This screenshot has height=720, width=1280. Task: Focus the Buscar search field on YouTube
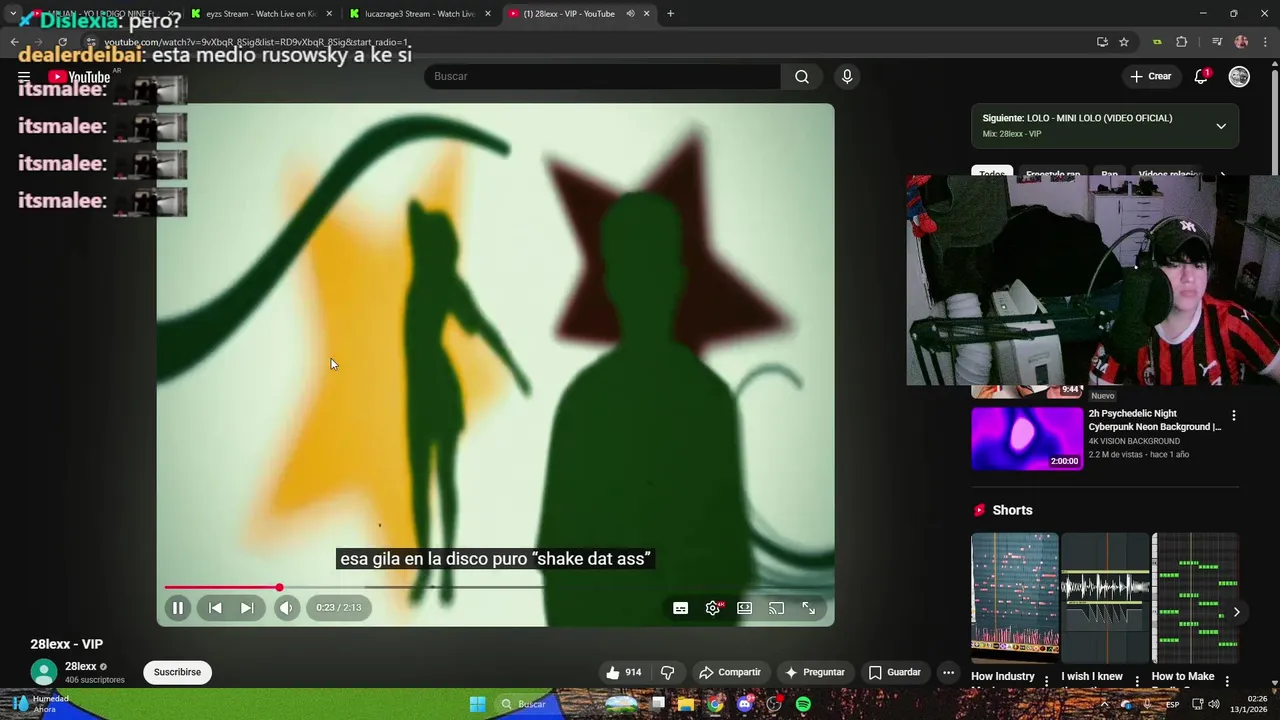pos(602,76)
